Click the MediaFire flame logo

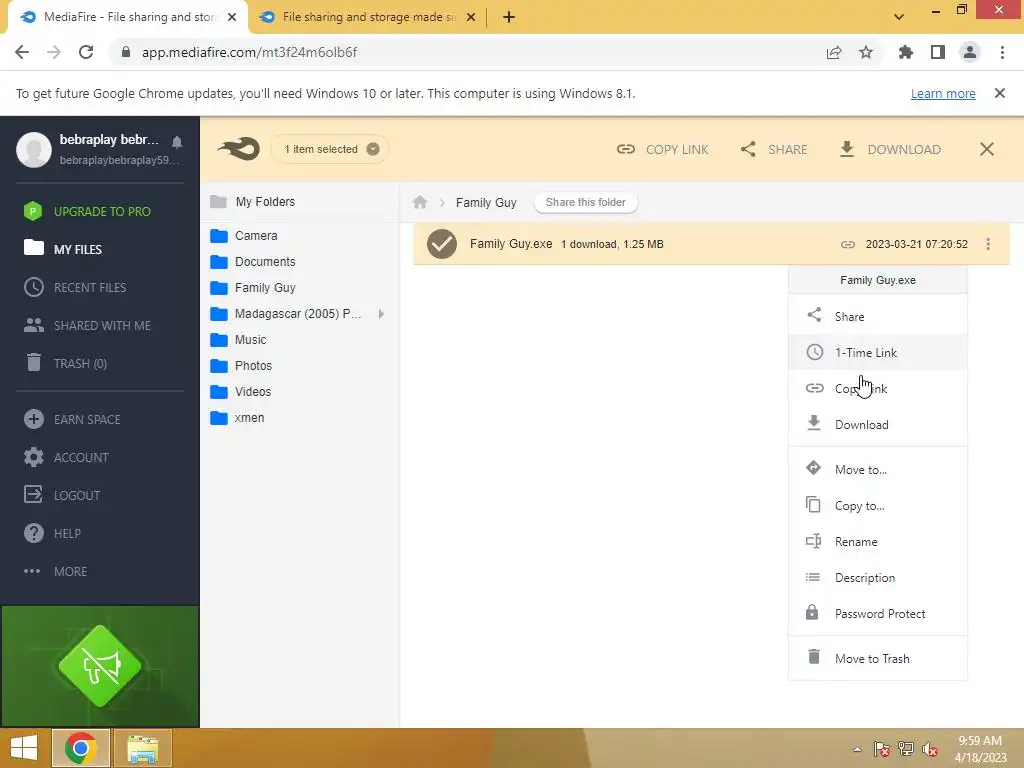239,149
